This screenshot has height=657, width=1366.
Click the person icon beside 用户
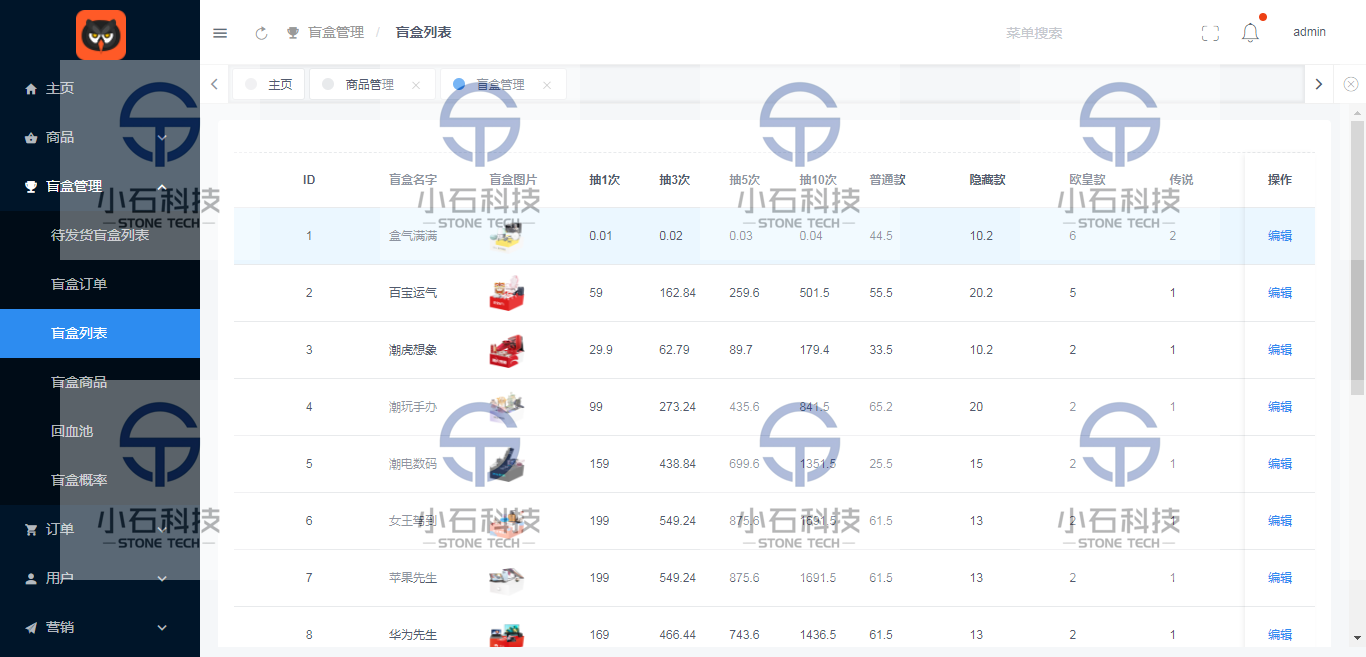pyautogui.click(x=31, y=578)
